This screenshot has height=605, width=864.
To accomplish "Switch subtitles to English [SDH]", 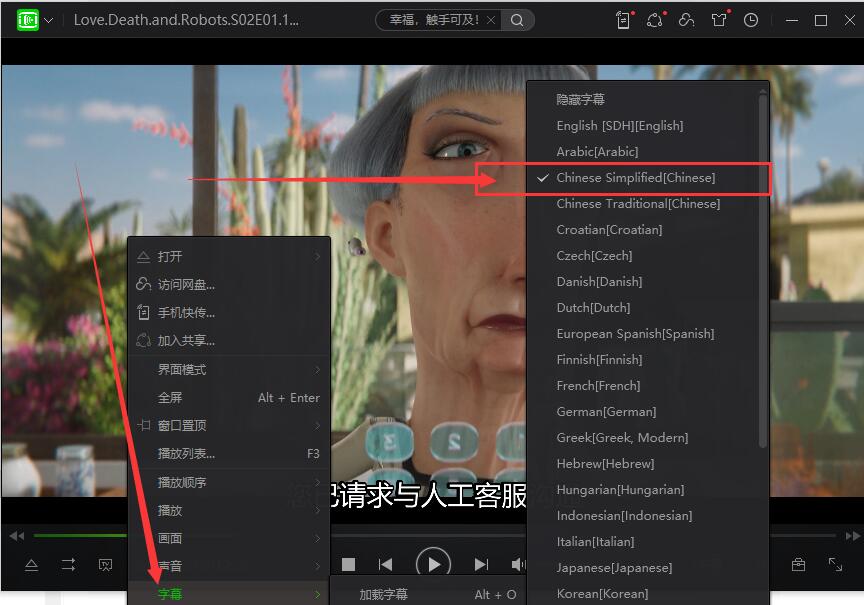I will [620, 126].
